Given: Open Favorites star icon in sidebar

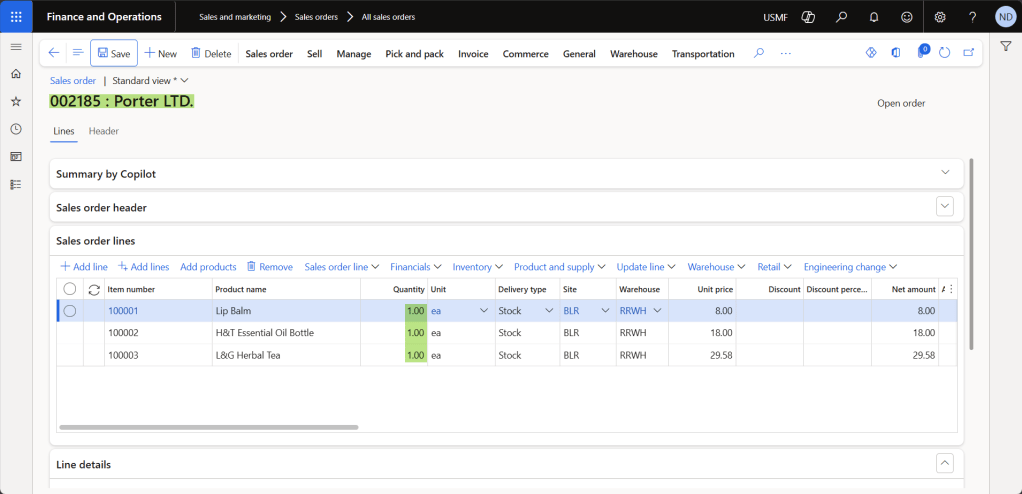Looking at the screenshot, I should tap(15, 101).
